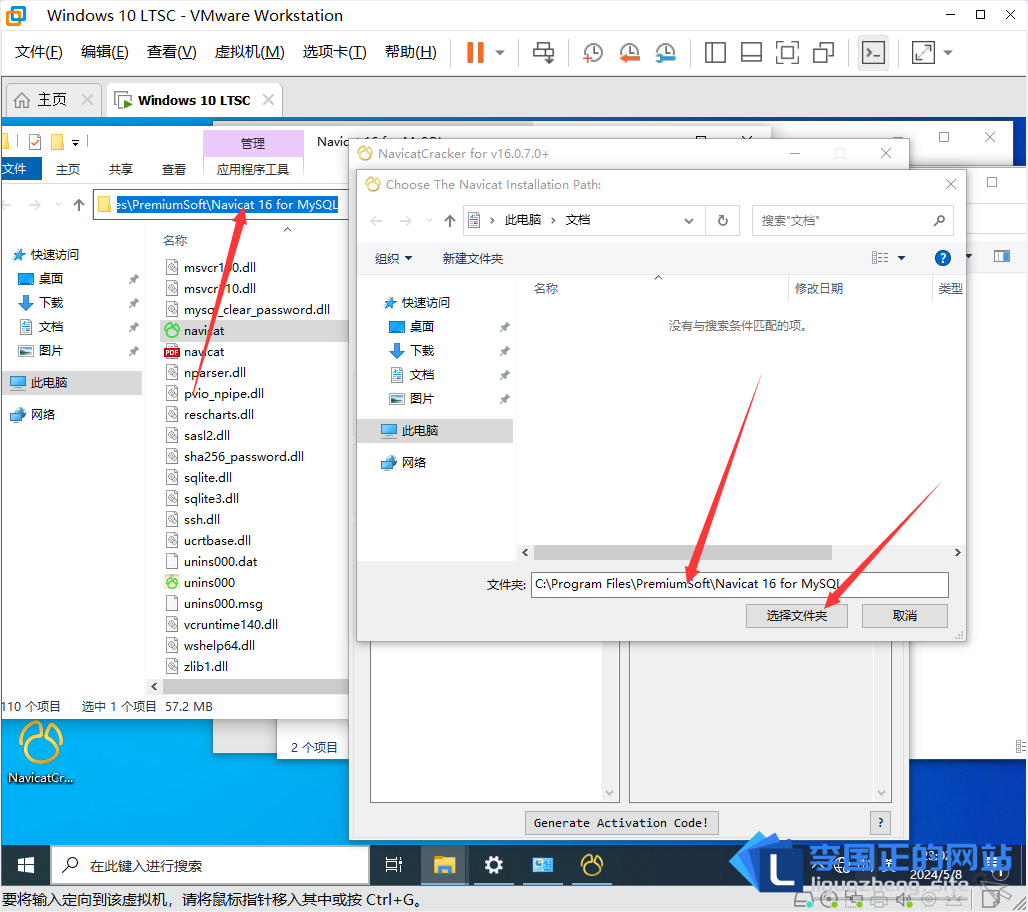Toggle the VMware thumbnail bar icon
This screenshot has width=1028, height=912.
click(x=751, y=52)
